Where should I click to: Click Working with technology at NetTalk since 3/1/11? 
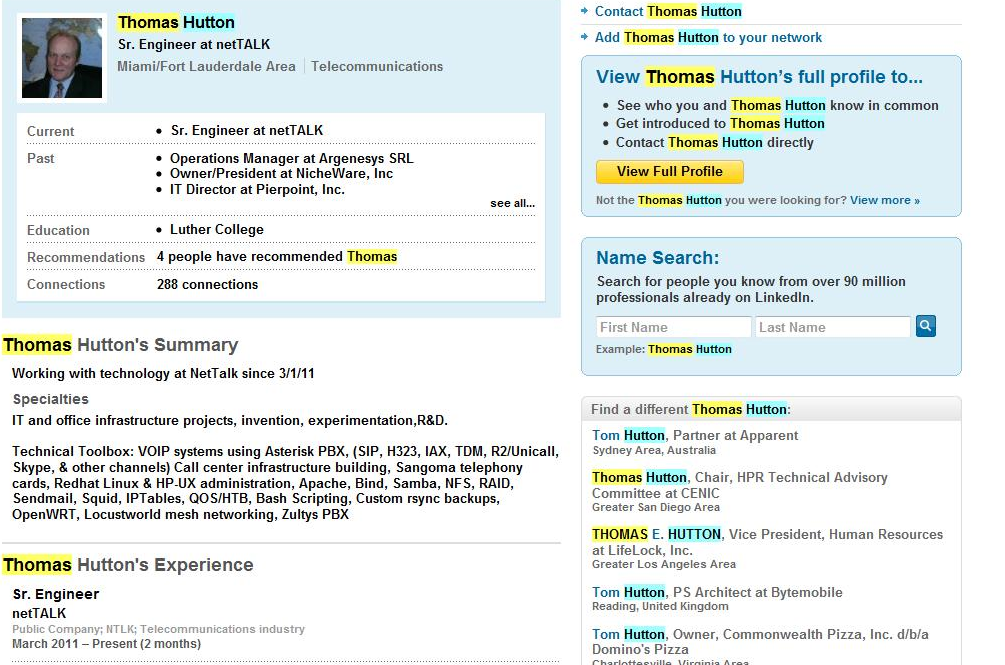pos(163,374)
